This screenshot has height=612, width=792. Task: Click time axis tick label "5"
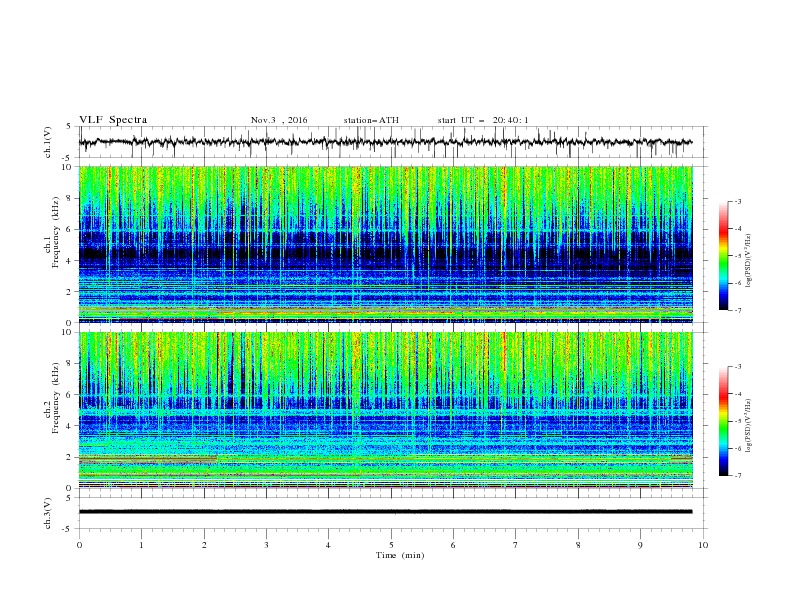tap(391, 545)
